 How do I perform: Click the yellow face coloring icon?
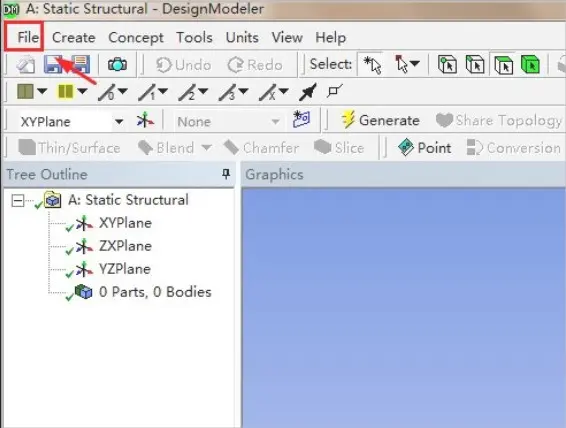(66, 91)
